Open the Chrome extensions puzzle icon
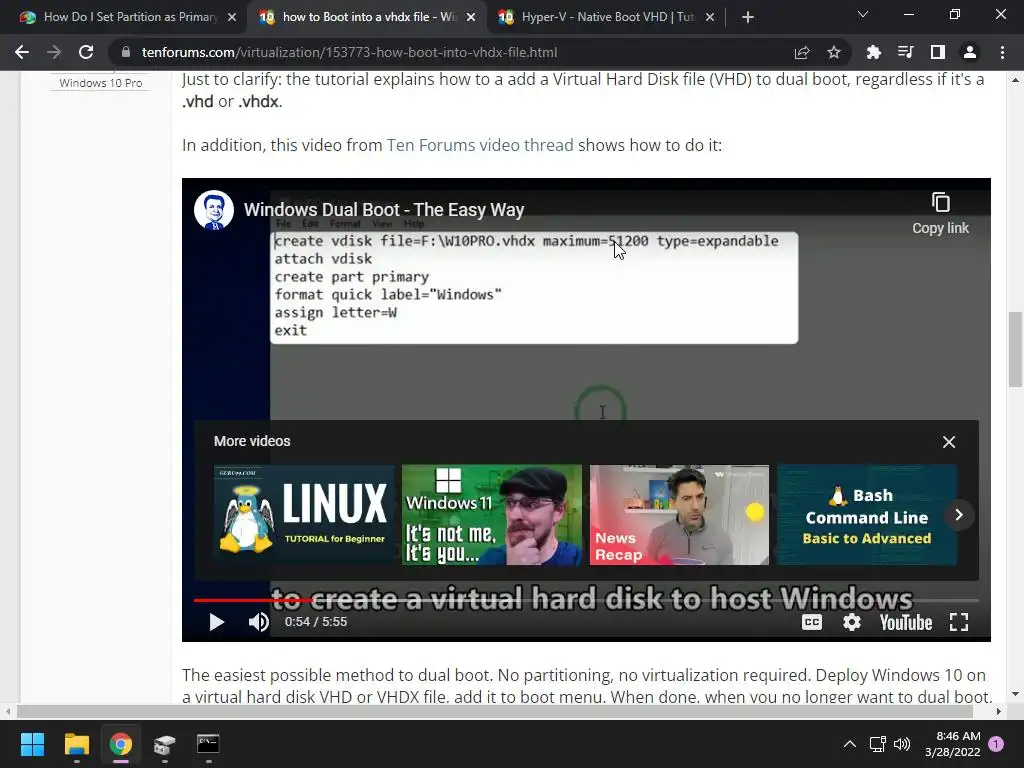 (x=873, y=52)
